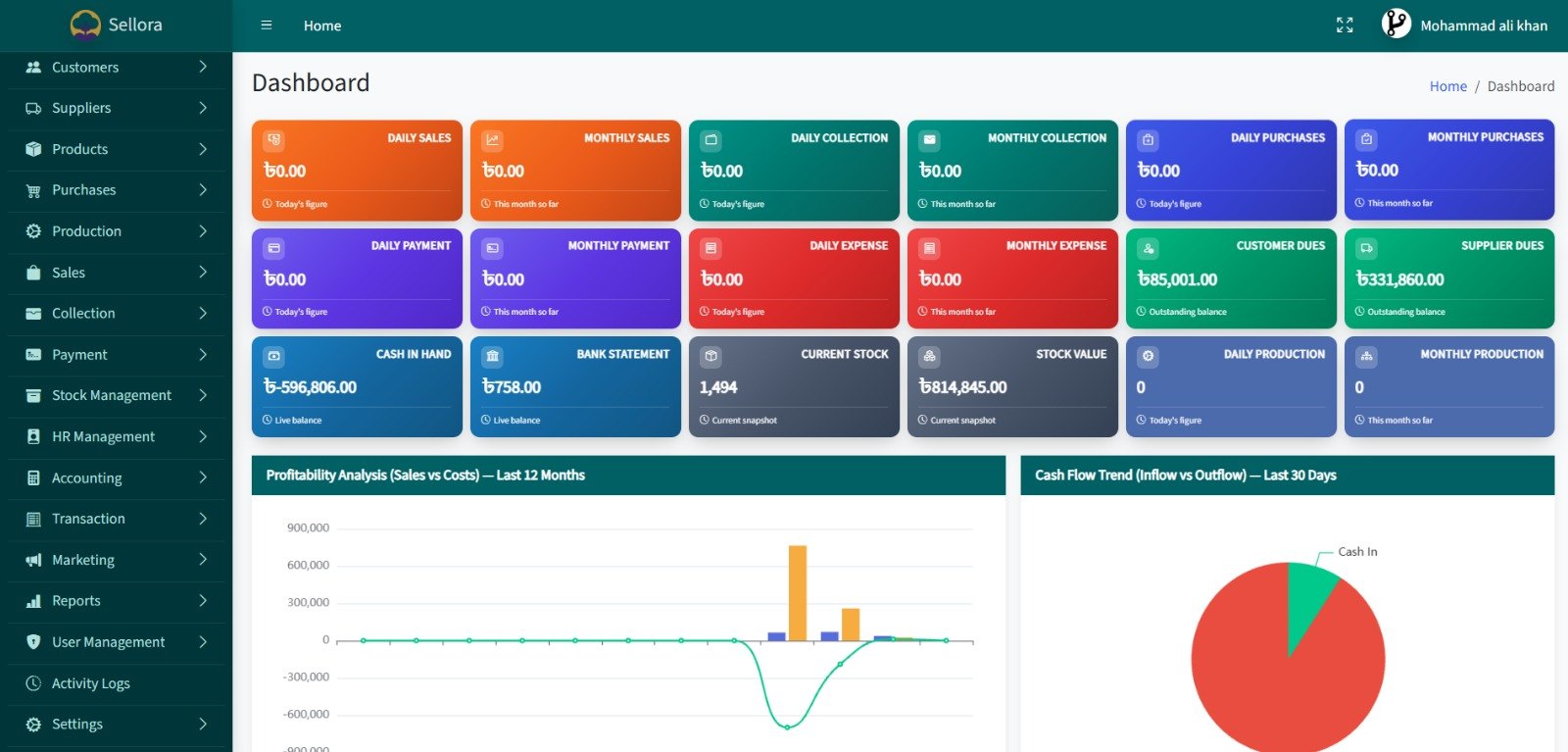Click the ৳85,001.00 customer dues amount
The image size is (1568, 752).
(x=1177, y=279)
